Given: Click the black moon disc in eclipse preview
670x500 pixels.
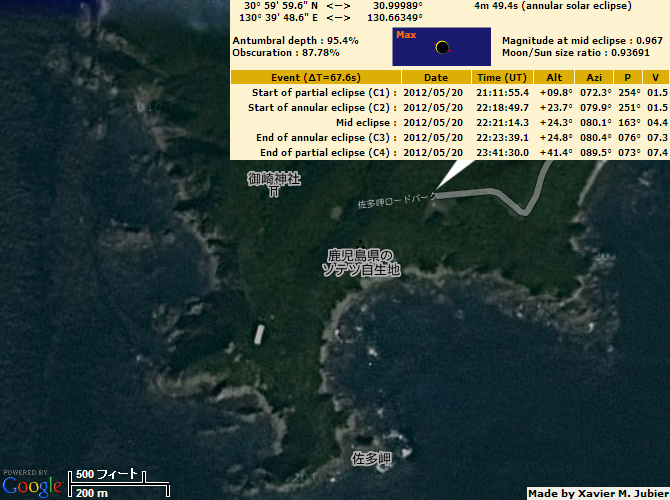Looking at the screenshot, I should click(x=442, y=48).
